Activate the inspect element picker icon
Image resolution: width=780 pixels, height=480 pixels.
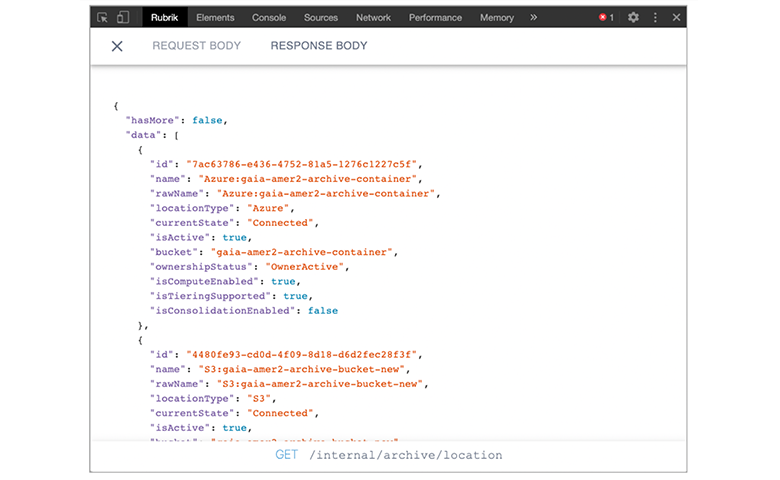(x=102, y=17)
